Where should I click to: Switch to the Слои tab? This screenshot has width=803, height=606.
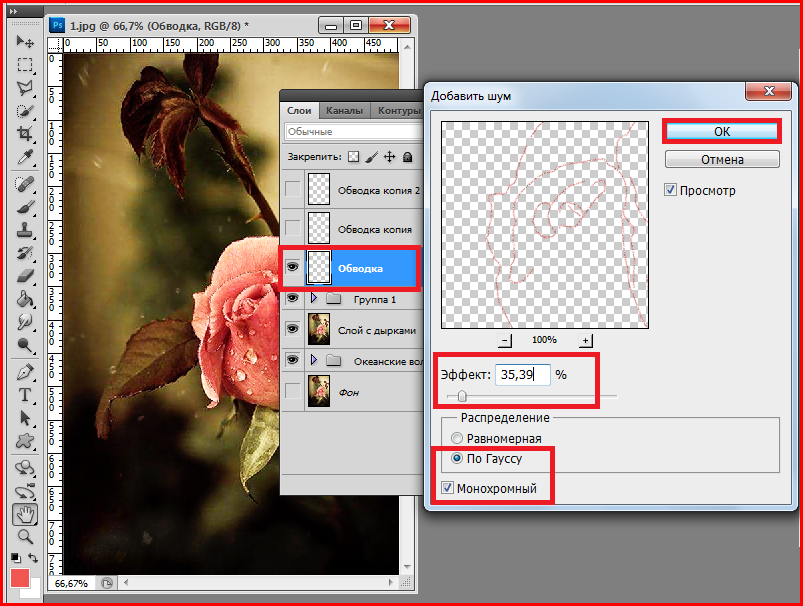tap(299, 111)
